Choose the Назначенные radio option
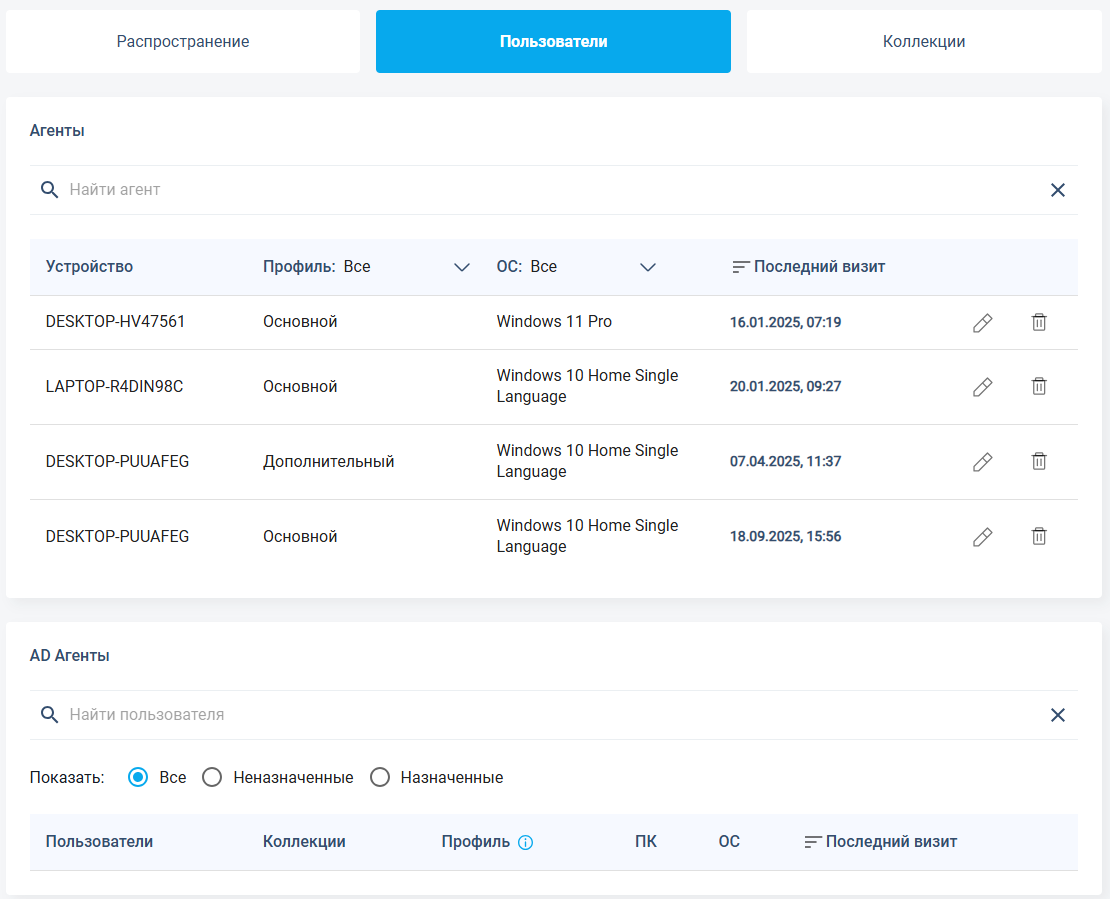This screenshot has width=1110, height=899. pyautogui.click(x=380, y=777)
